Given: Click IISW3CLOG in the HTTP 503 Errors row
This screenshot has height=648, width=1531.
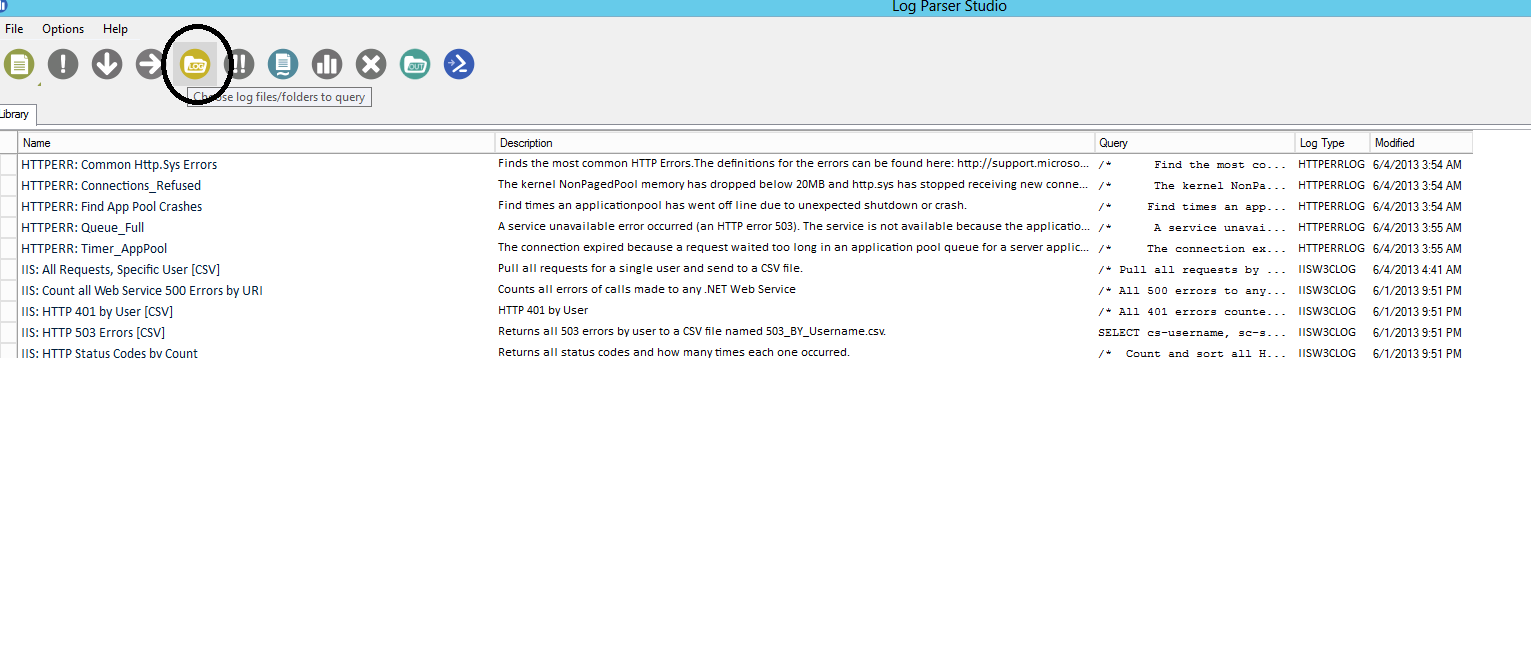Looking at the screenshot, I should click(x=1329, y=332).
